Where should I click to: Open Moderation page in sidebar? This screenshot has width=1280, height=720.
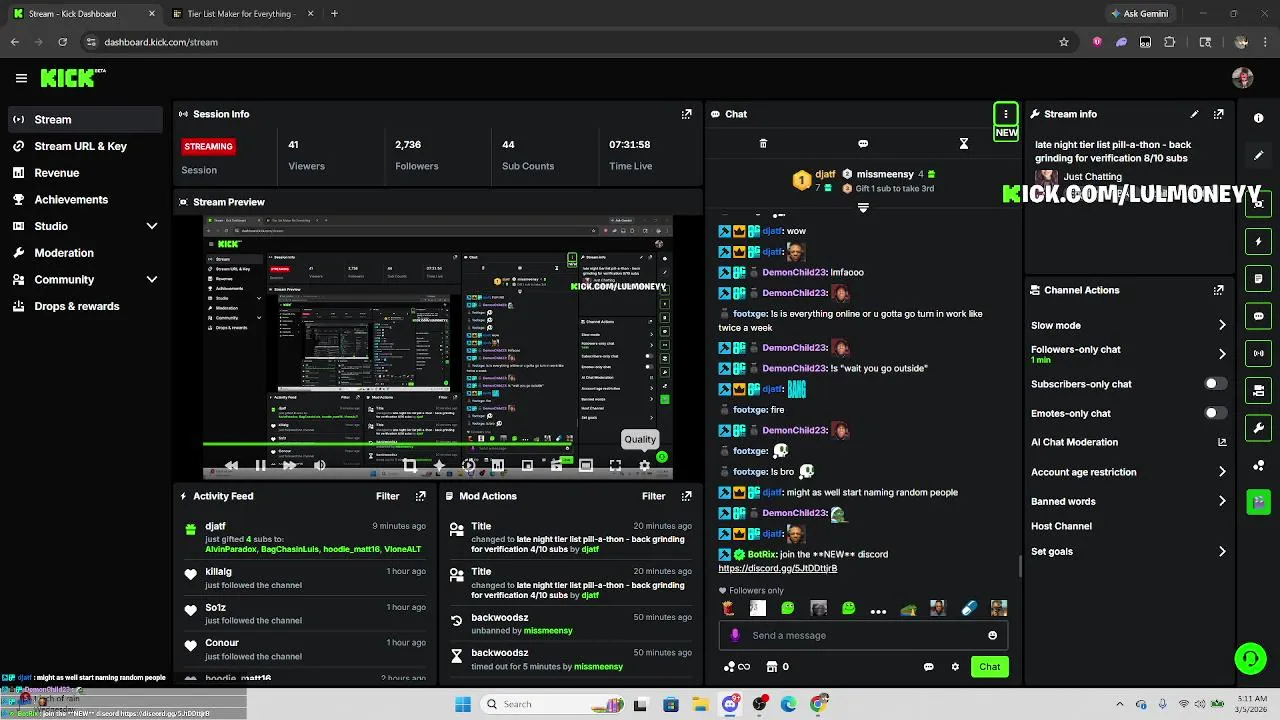pyautogui.click(x=64, y=253)
